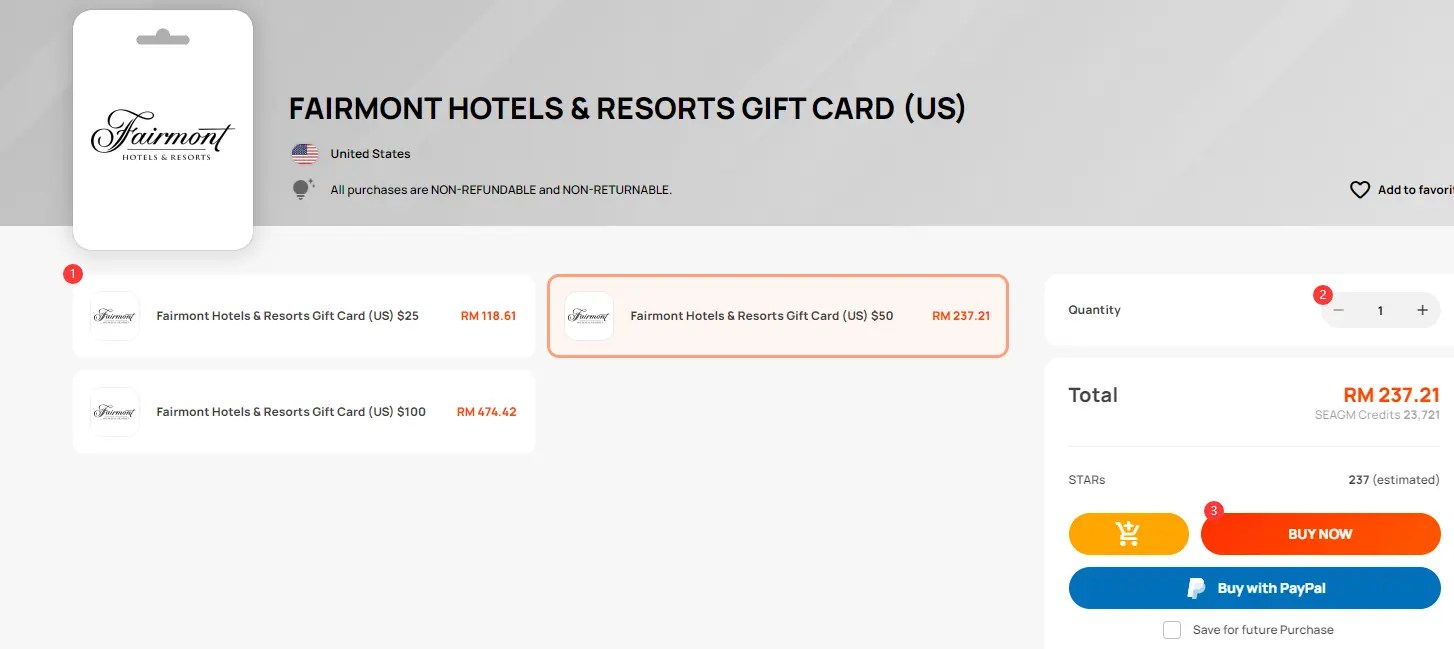The image size is (1454, 649).
Task: Click the heart favourite icon
Action: tap(1360, 189)
